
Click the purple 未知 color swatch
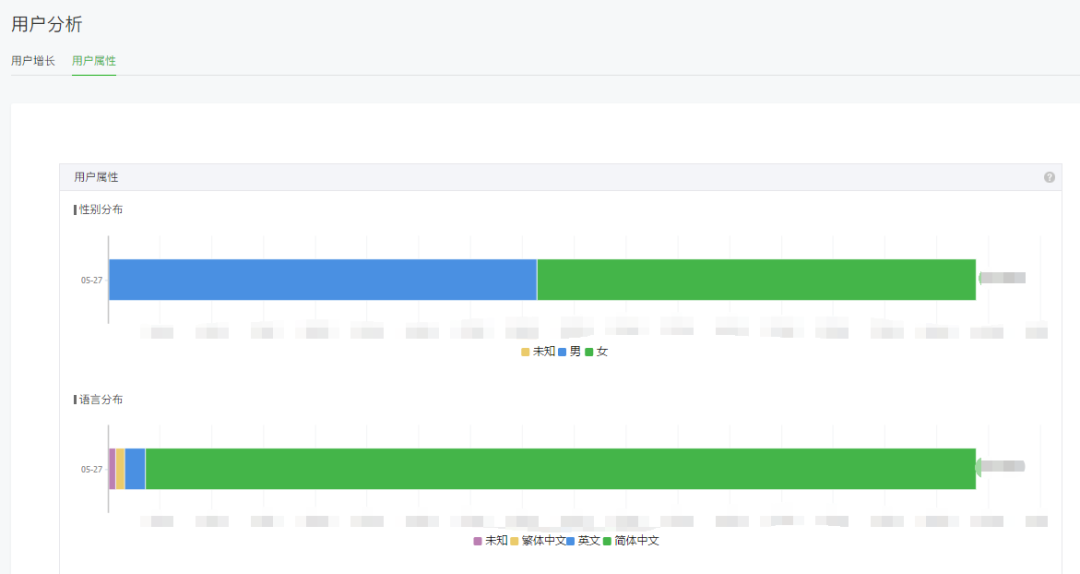pyautogui.click(x=477, y=542)
